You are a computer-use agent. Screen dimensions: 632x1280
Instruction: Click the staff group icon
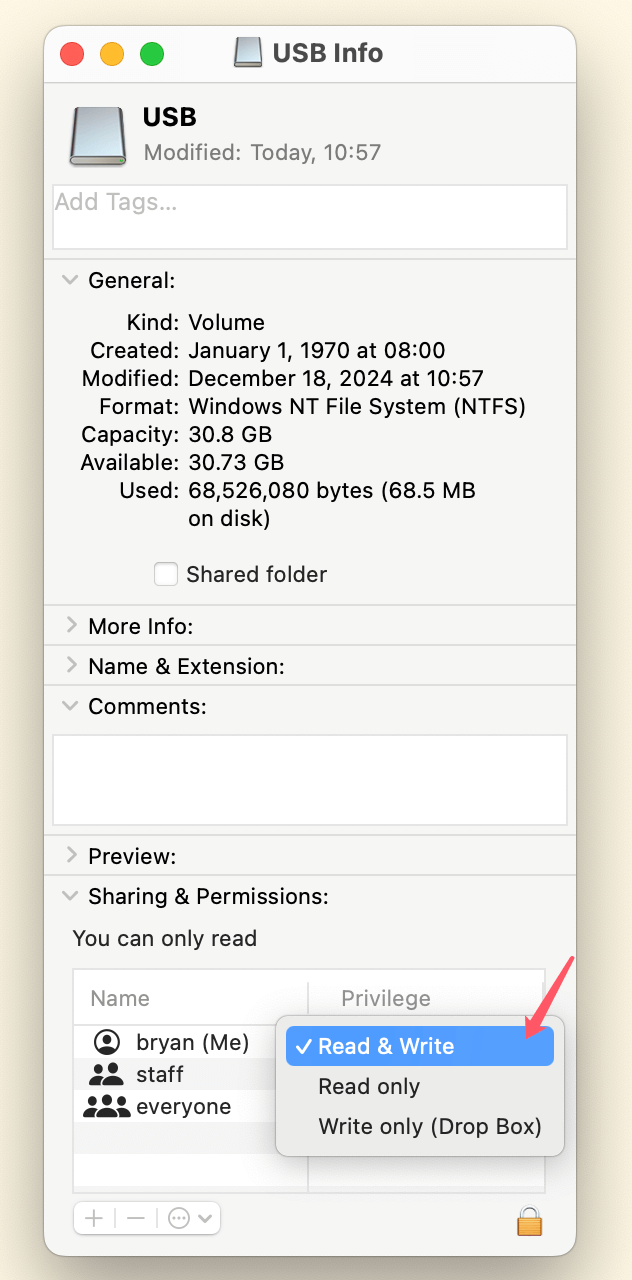pos(106,1075)
